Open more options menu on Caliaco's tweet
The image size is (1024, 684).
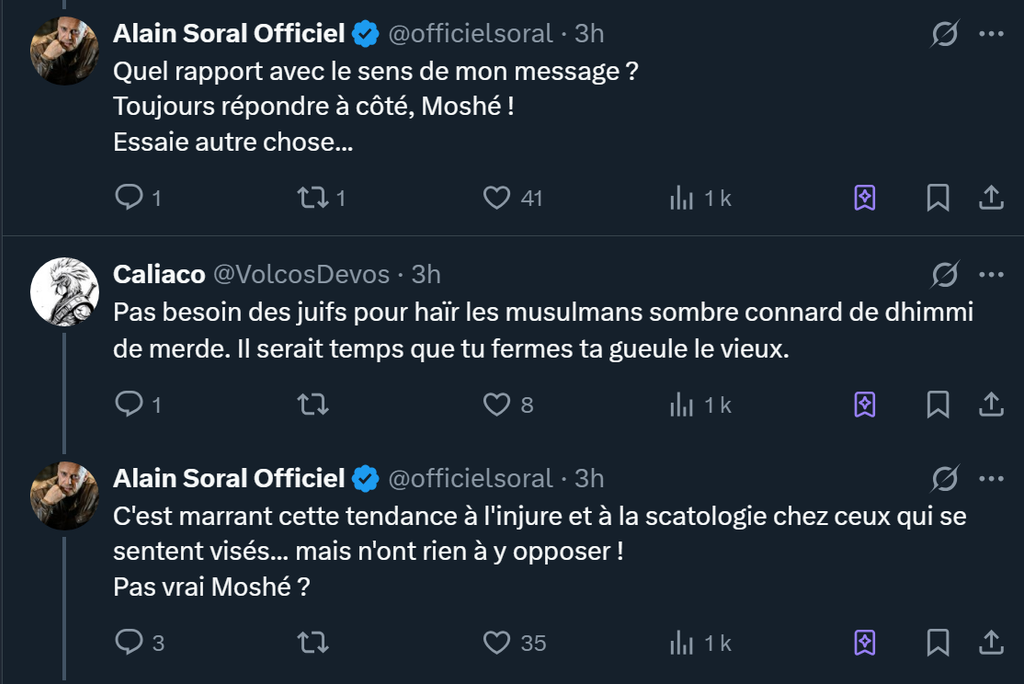click(x=990, y=274)
